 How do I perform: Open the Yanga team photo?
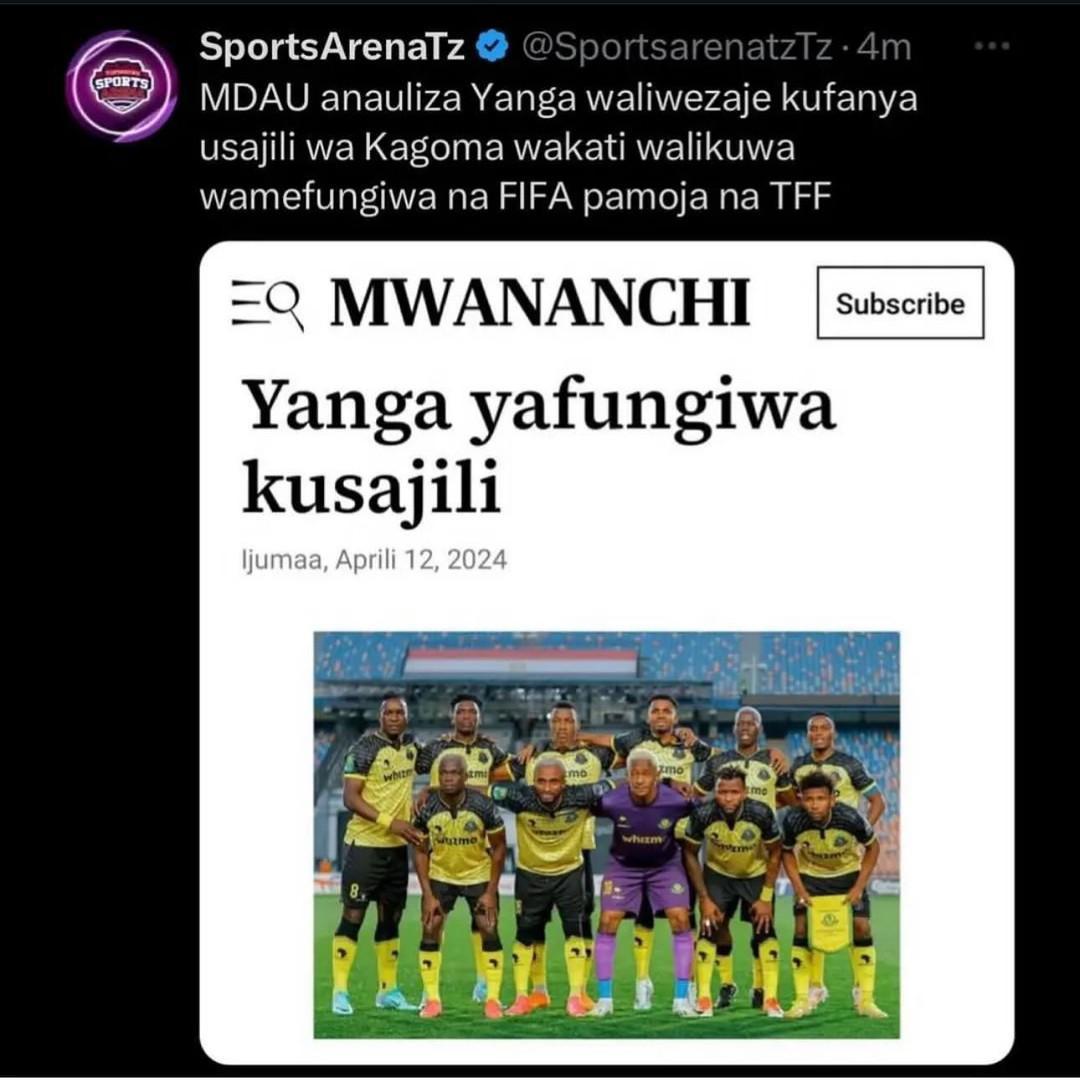click(606, 835)
